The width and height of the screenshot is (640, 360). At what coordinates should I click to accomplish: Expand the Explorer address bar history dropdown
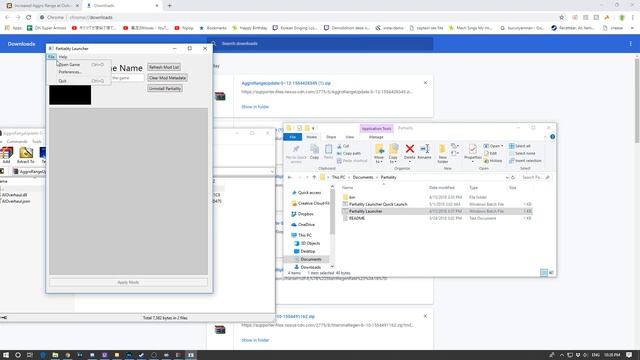pyautogui.click(x=507, y=177)
